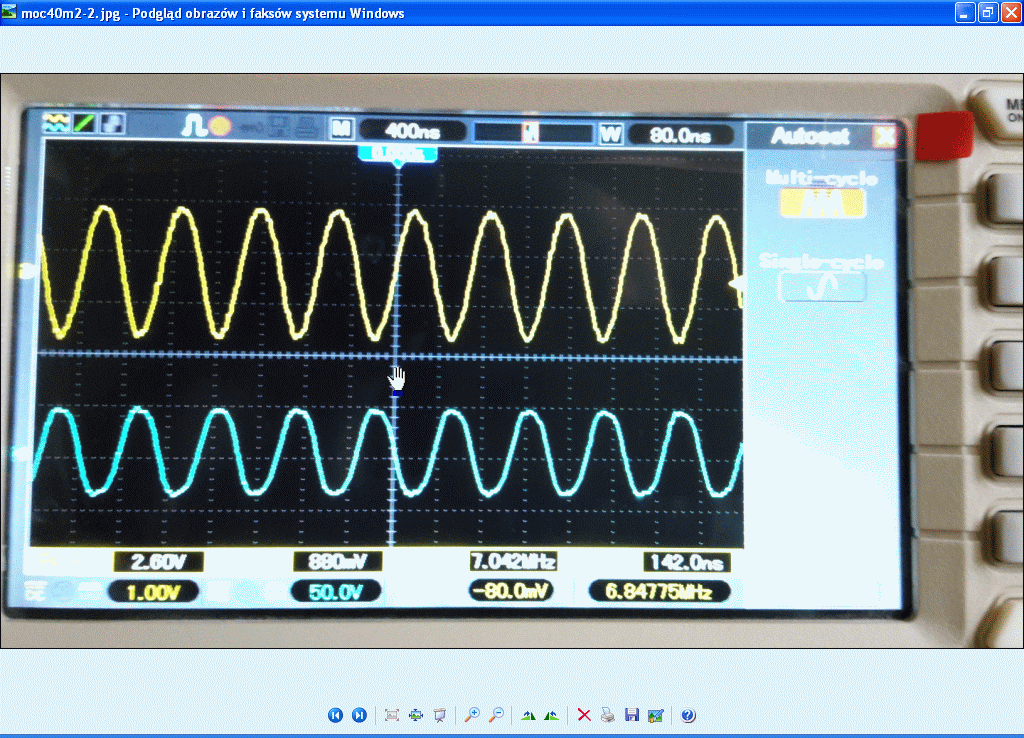Close the Autoset panel on the scope
Viewport: 1024px width, 738px height.
point(884,137)
